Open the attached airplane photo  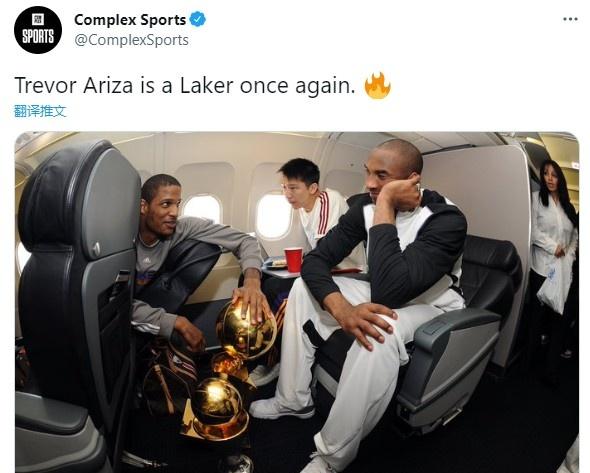(x=297, y=302)
